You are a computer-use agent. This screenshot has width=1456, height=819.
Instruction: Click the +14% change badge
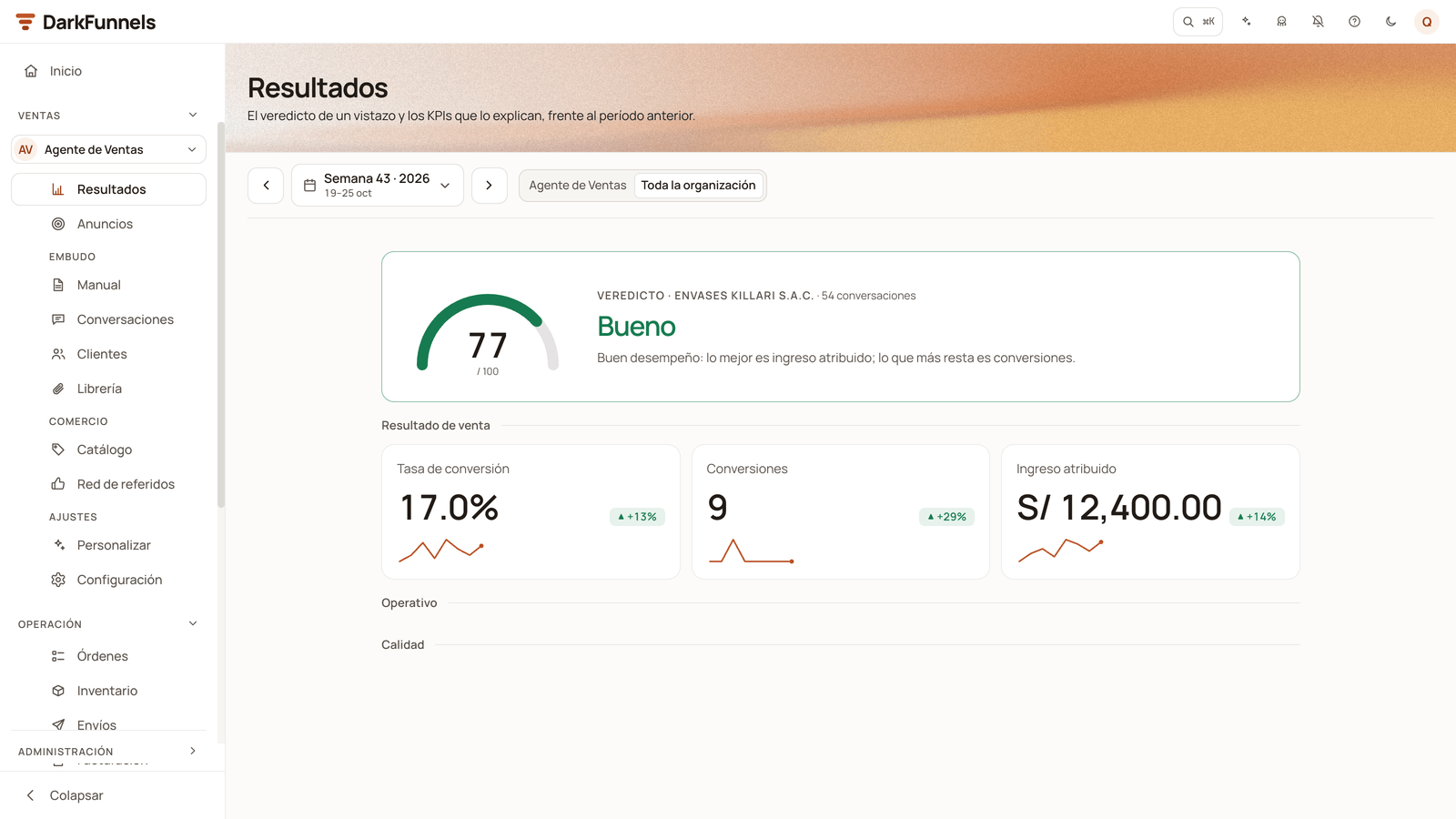click(1257, 517)
